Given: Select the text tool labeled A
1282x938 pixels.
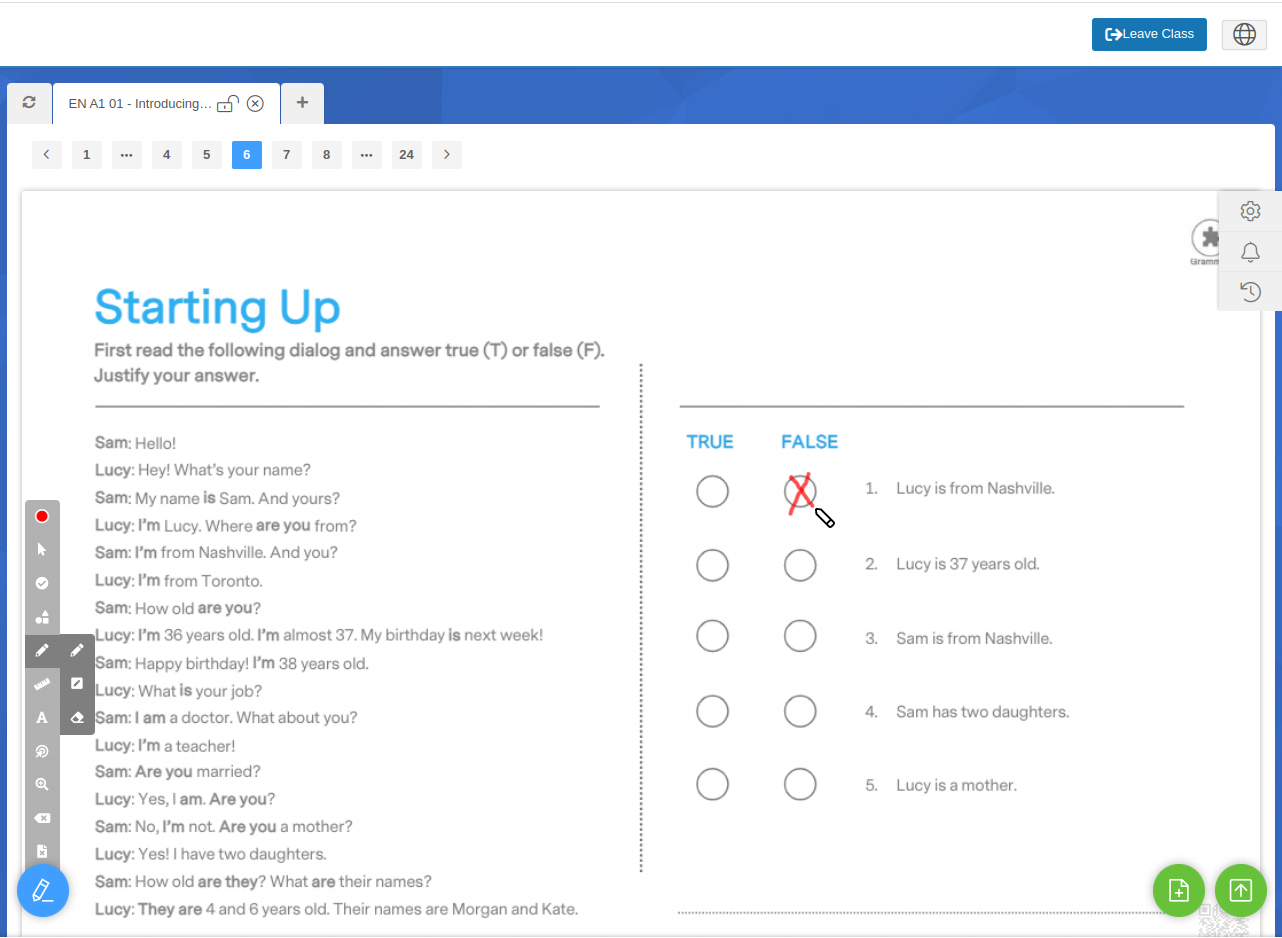Looking at the screenshot, I should [42, 717].
